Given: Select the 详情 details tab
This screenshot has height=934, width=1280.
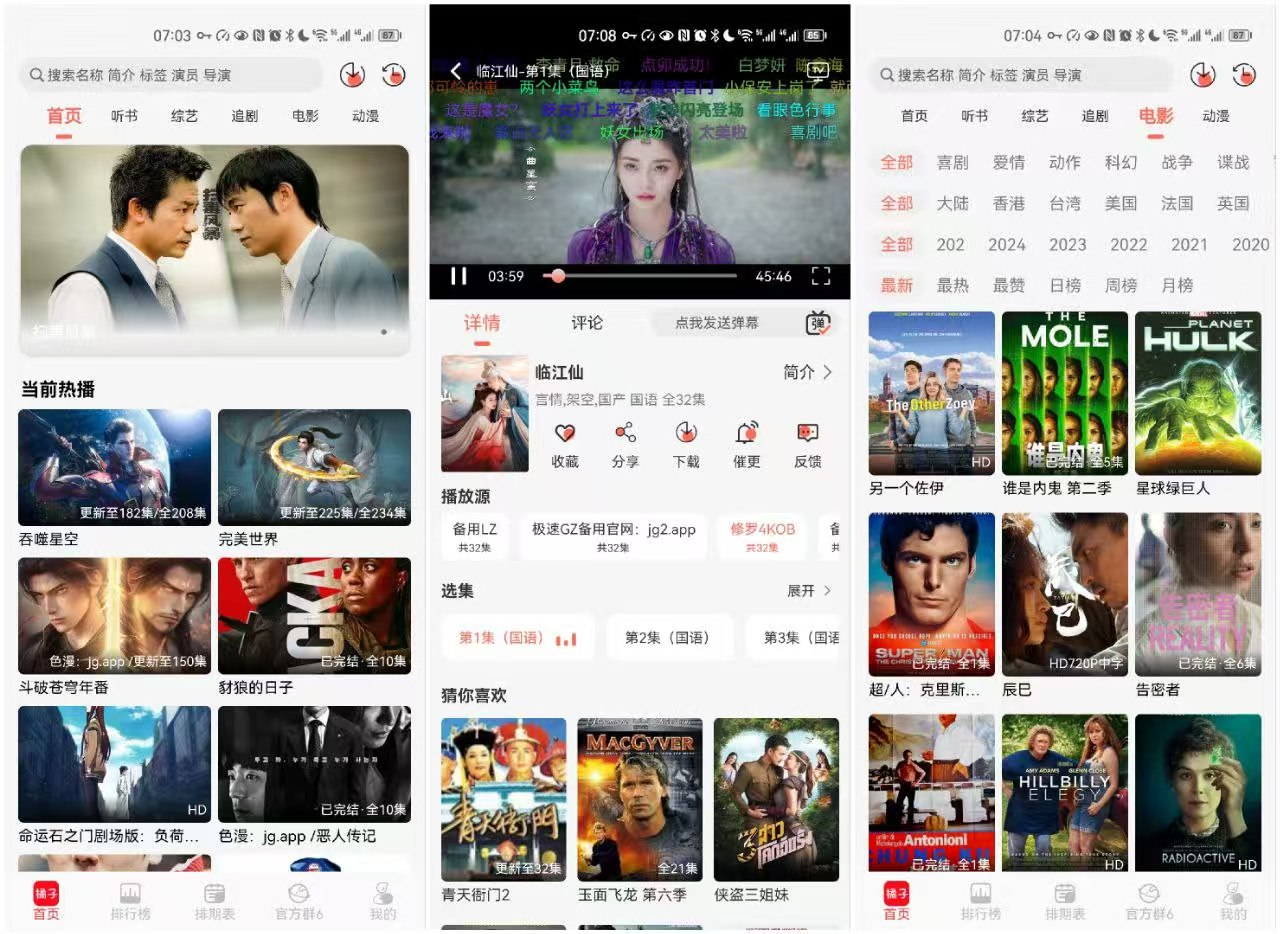Looking at the screenshot, I should click(482, 323).
